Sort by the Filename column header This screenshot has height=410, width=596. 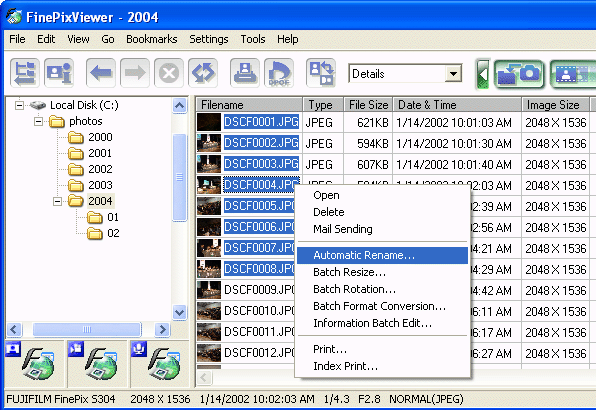click(249, 104)
